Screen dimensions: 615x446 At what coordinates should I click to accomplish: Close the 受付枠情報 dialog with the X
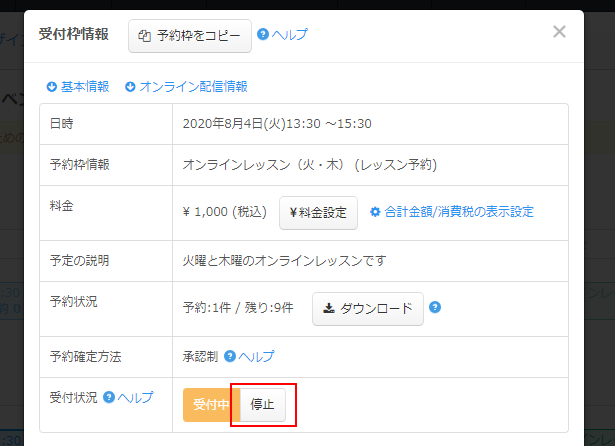(559, 32)
